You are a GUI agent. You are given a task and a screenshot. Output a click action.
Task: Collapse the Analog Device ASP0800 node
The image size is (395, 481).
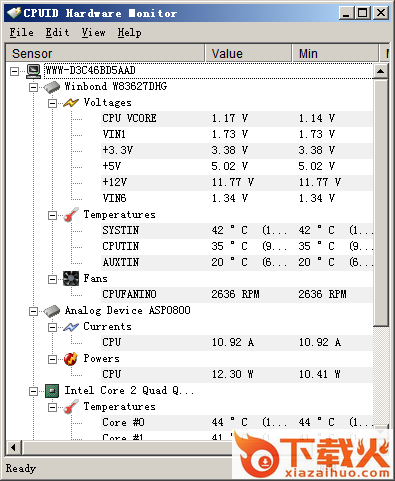coord(33,311)
